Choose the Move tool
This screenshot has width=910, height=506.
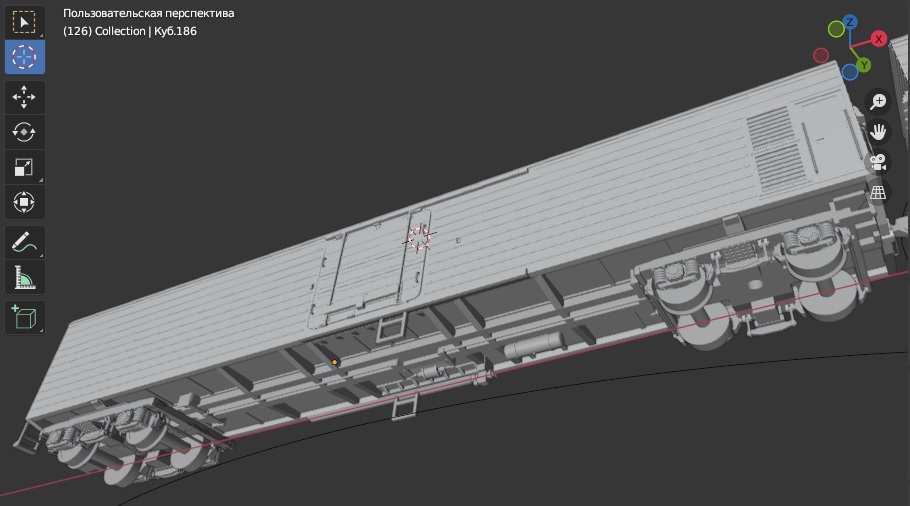[x=24, y=97]
